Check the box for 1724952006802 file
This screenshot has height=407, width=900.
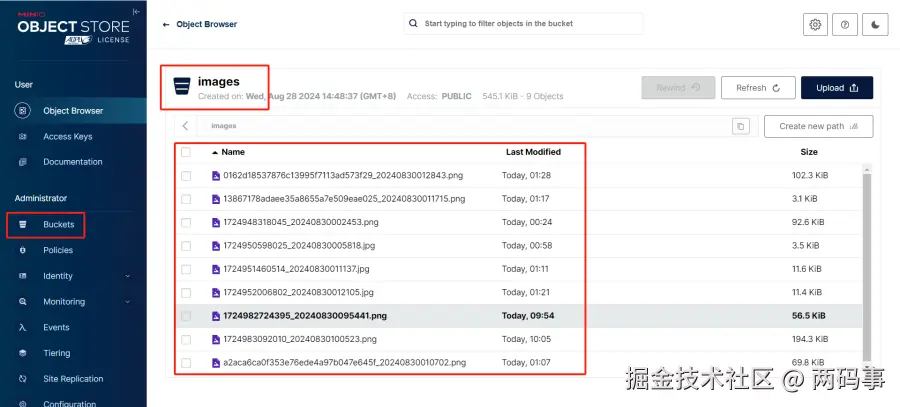coord(185,293)
